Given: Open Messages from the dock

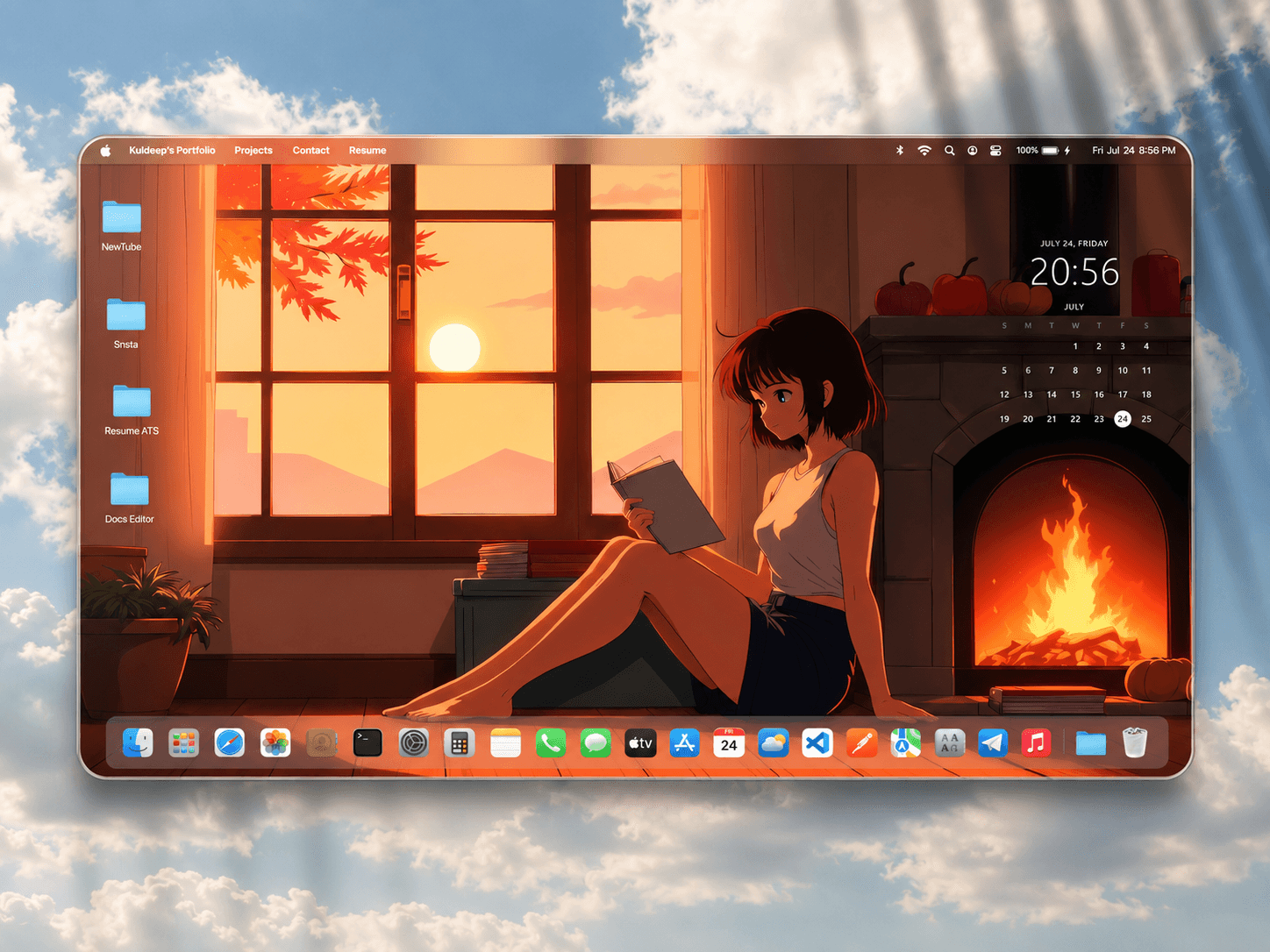Looking at the screenshot, I should point(596,743).
